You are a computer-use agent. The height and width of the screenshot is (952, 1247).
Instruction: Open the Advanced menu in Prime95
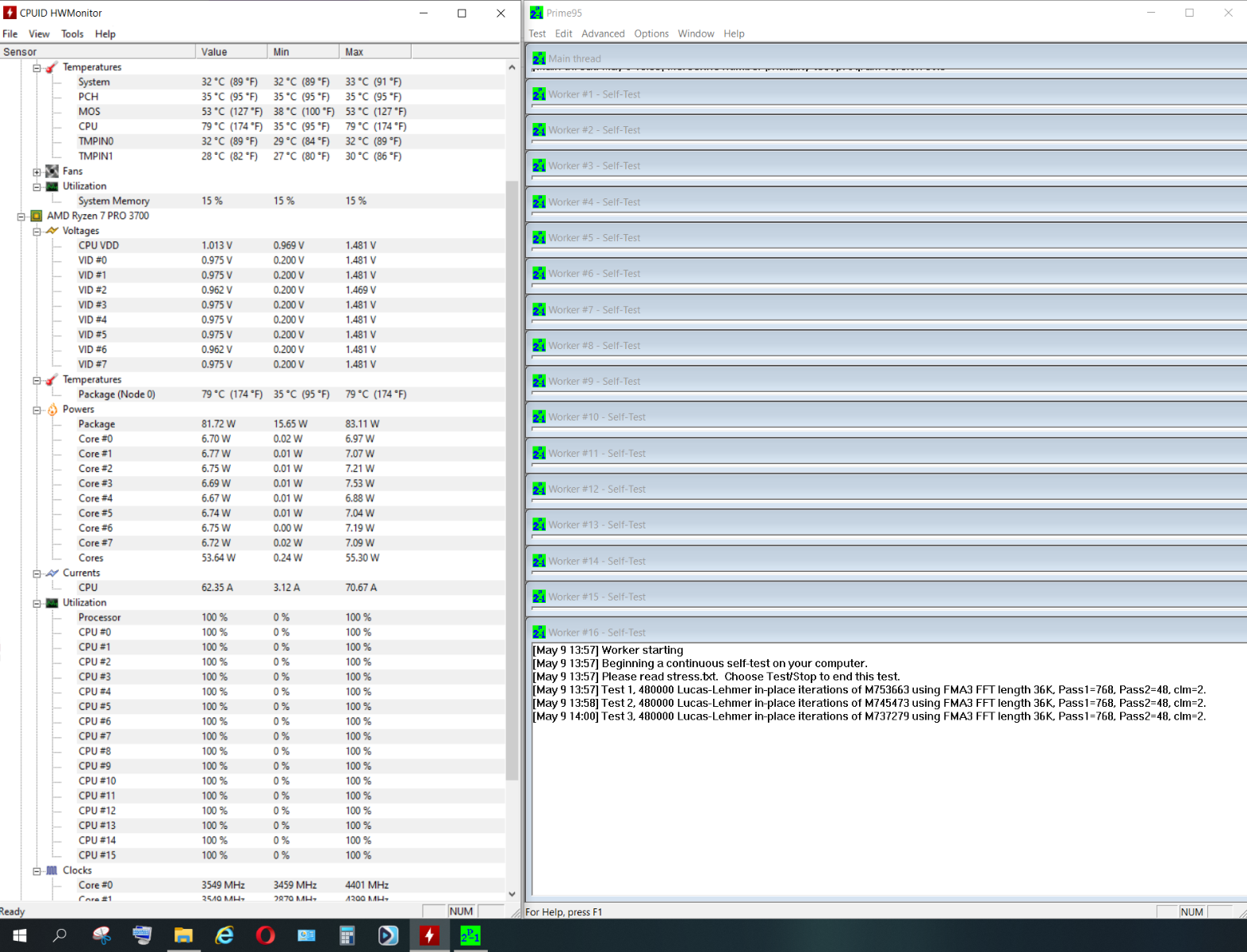pos(603,33)
